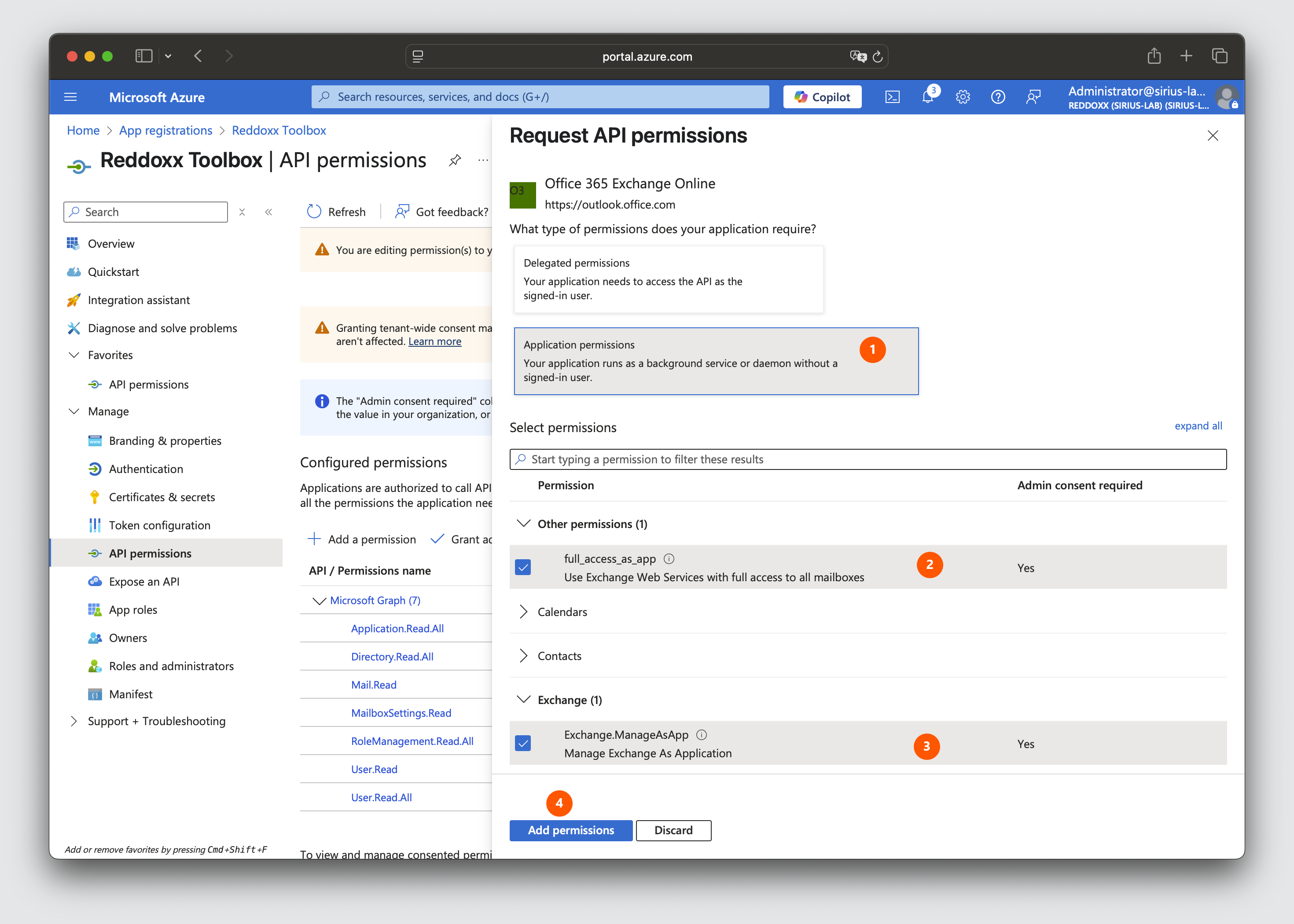Uncheck the full_access_as_app permission
This screenshot has height=924, width=1294.
[x=522, y=567]
